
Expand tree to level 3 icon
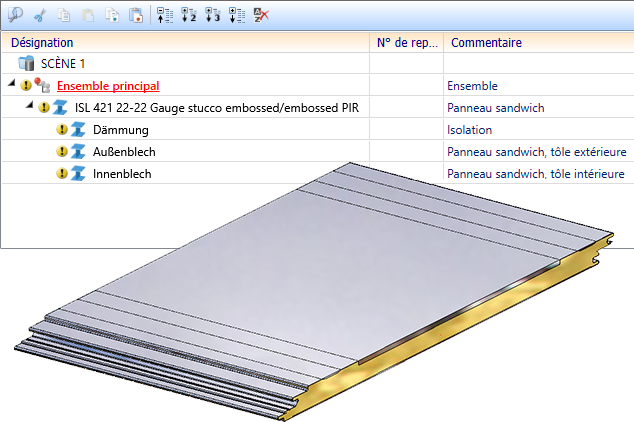(x=213, y=15)
